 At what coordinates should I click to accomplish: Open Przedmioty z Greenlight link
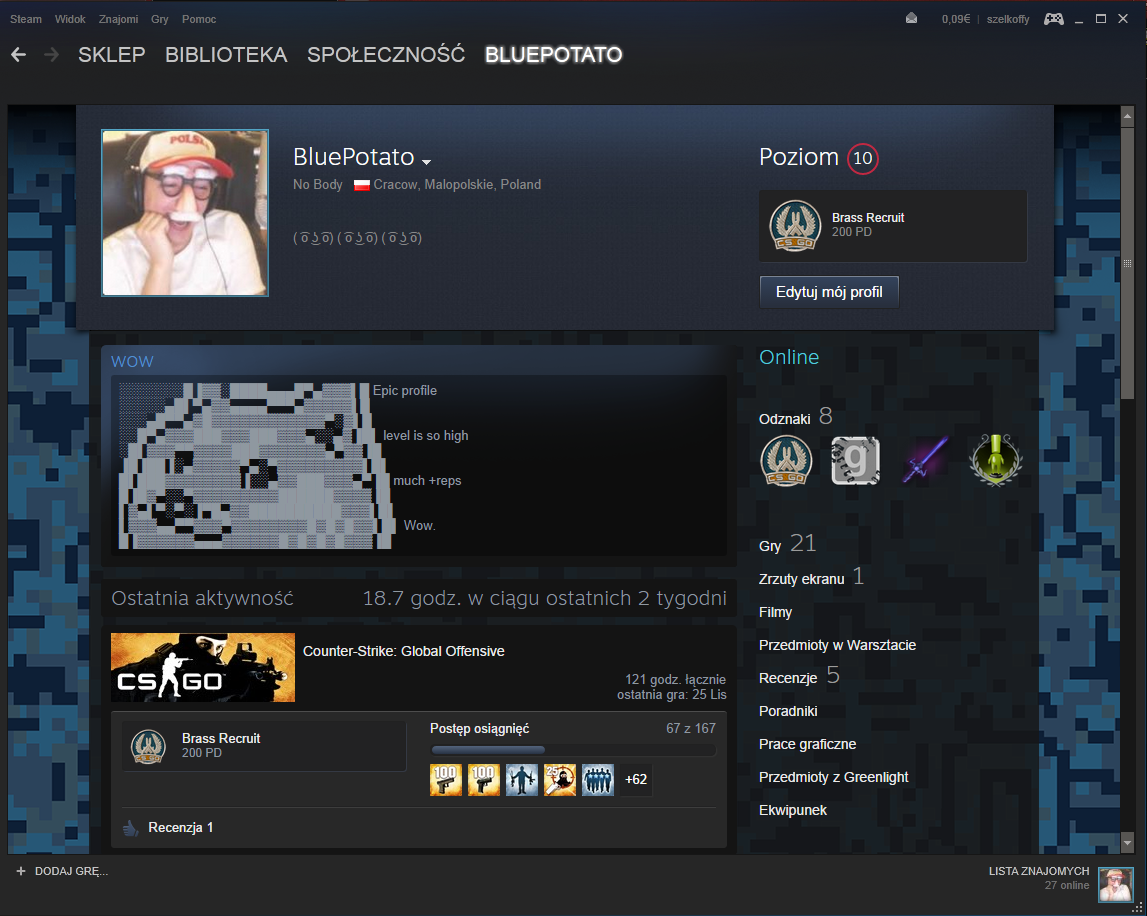pos(833,777)
